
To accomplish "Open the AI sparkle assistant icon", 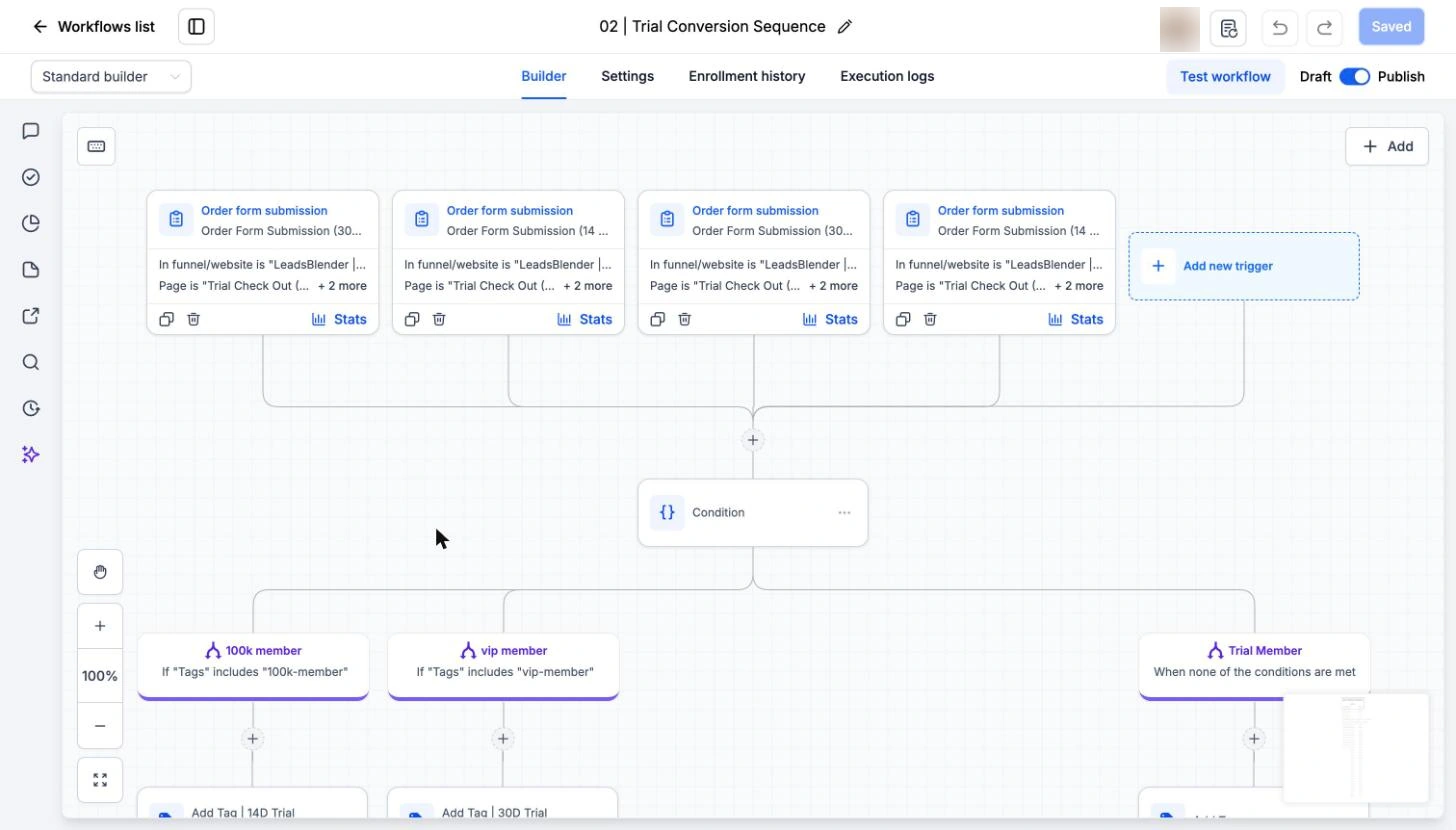I will (31, 455).
